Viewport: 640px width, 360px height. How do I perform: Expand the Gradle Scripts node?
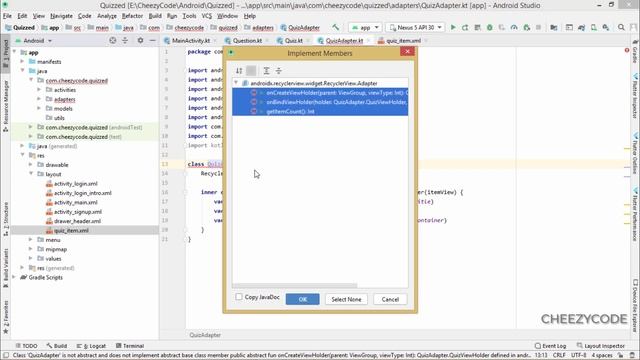14,277
